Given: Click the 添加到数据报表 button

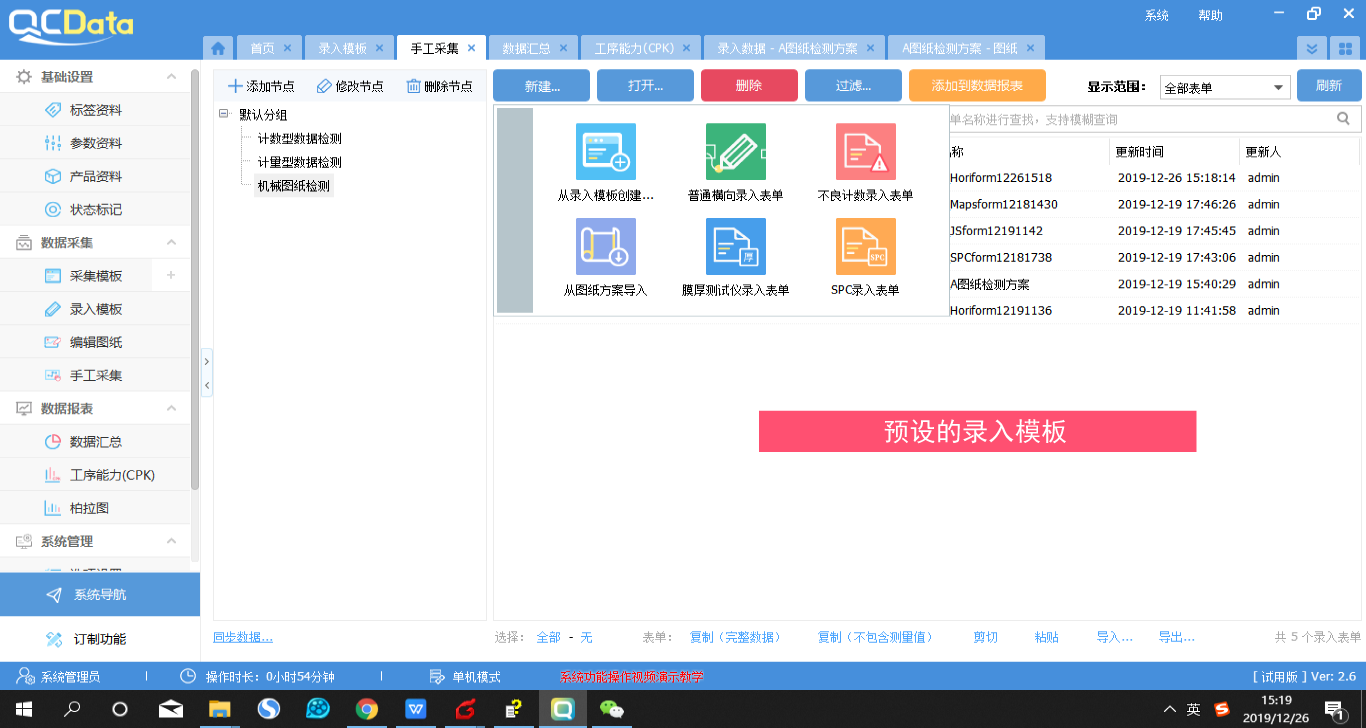Looking at the screenshot, I should click(977, 85).
